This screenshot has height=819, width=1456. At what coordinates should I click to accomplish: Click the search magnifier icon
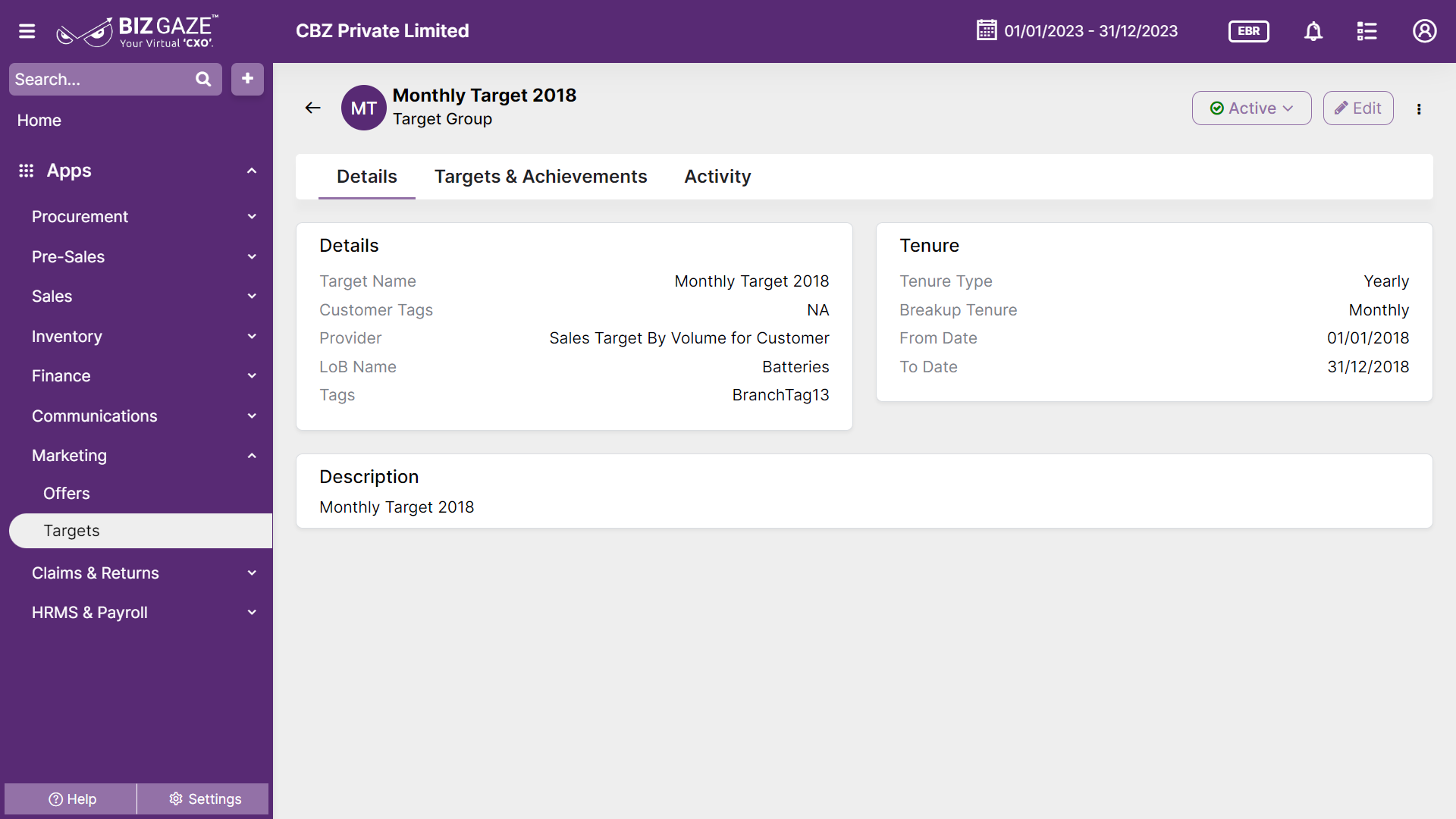click(203, 79)
